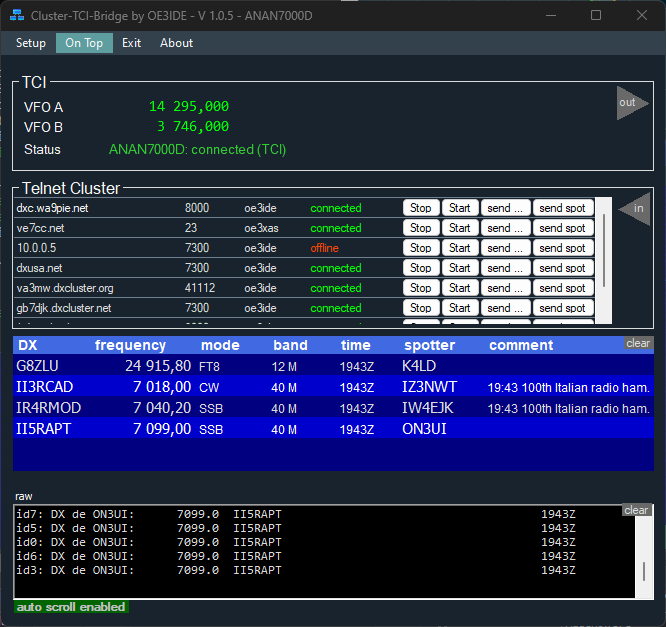Stop the 10.0.0.5 connection
The height and width of the screenshot is (627, 666).
(x=420, y=248)
